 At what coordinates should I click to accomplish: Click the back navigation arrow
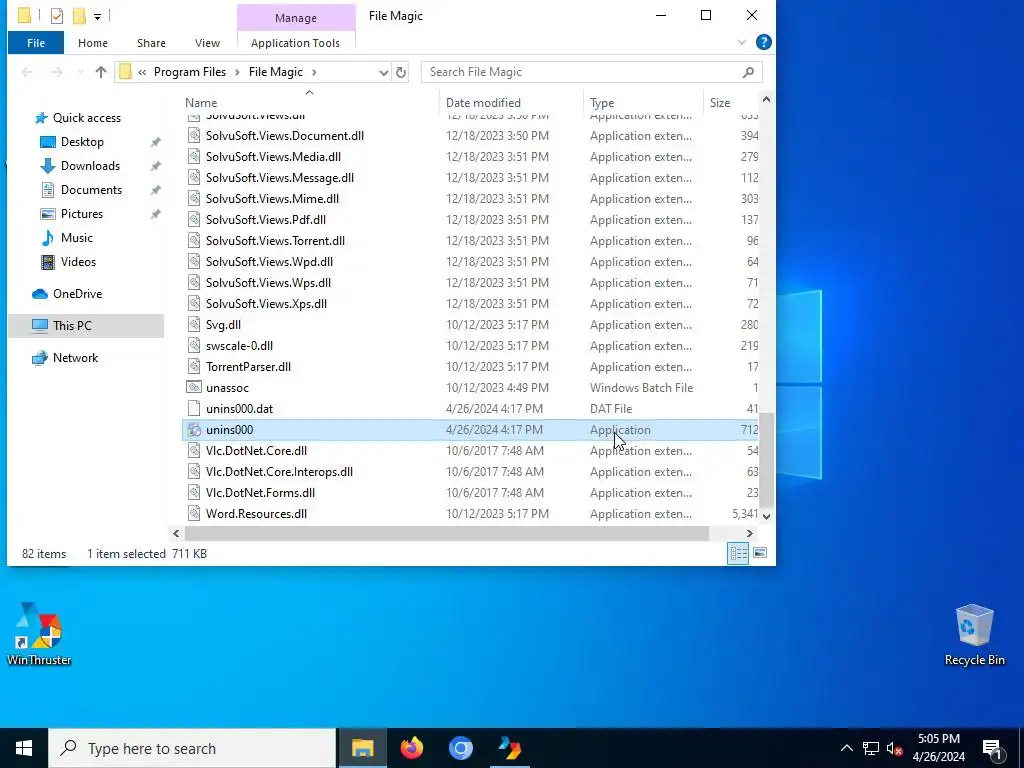tap(27, 72)
